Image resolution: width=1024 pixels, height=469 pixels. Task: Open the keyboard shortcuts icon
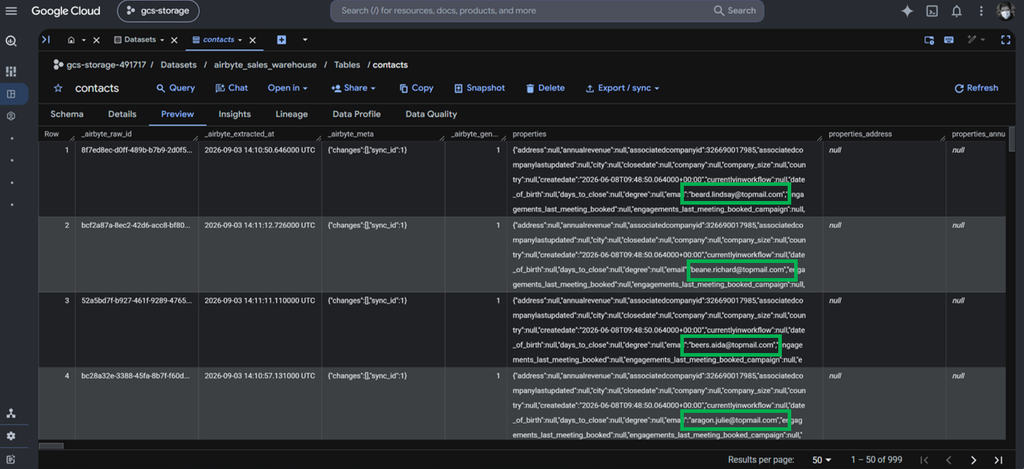[948, 40]
